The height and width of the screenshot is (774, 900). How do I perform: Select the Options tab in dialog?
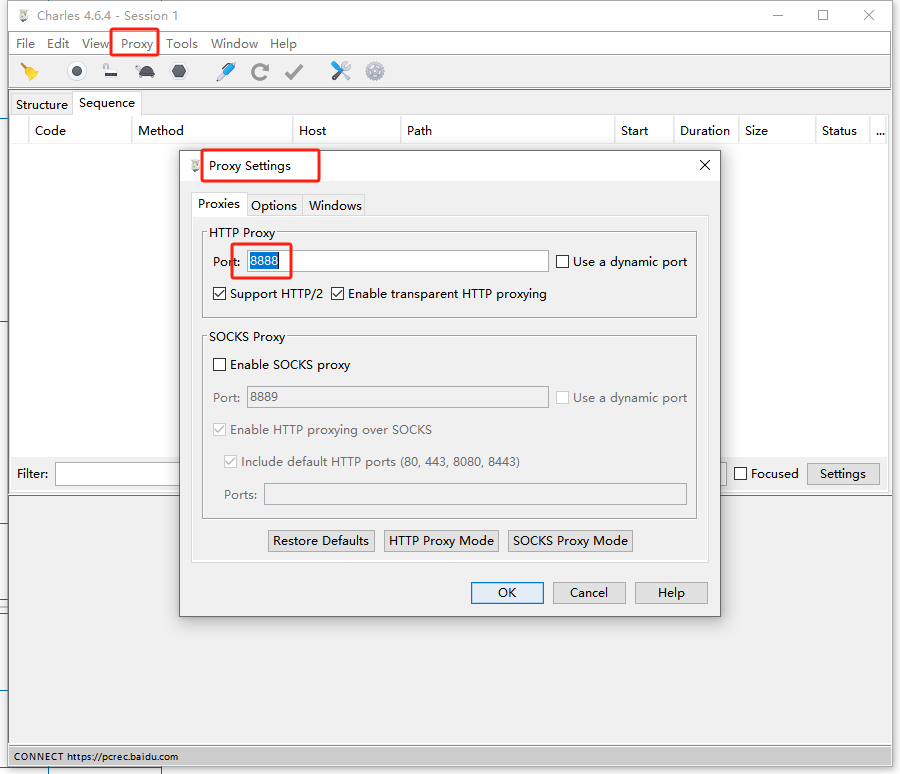tap(274, 206)
